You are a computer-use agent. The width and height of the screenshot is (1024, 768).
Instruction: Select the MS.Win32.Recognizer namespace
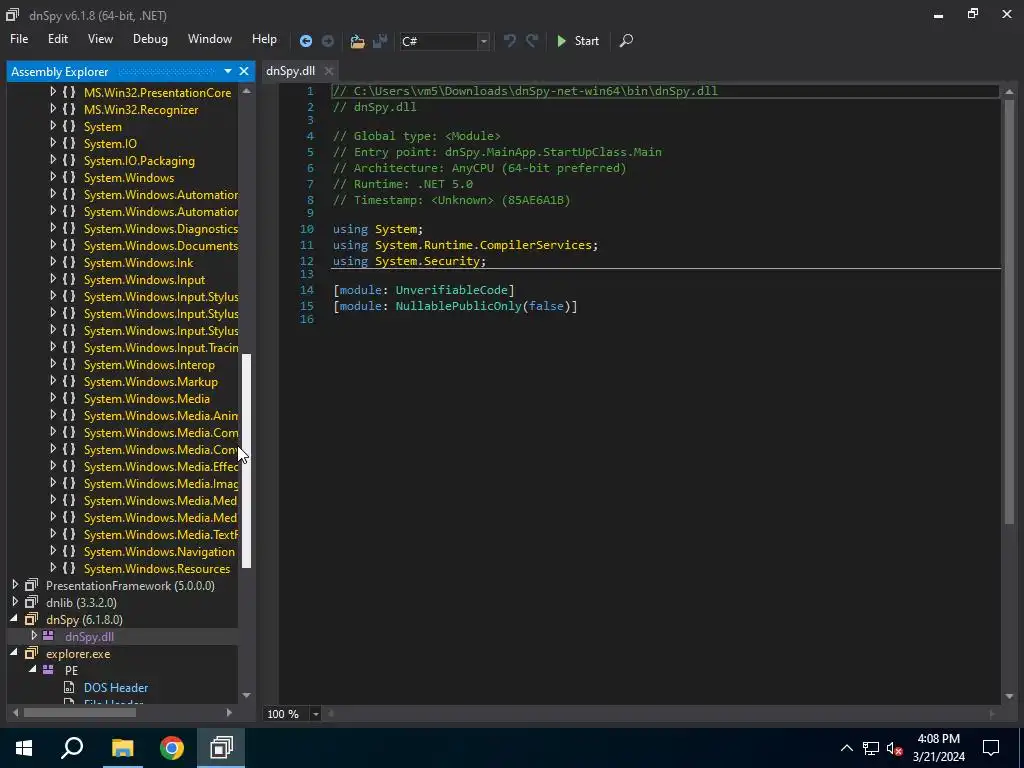click(141, 110)
